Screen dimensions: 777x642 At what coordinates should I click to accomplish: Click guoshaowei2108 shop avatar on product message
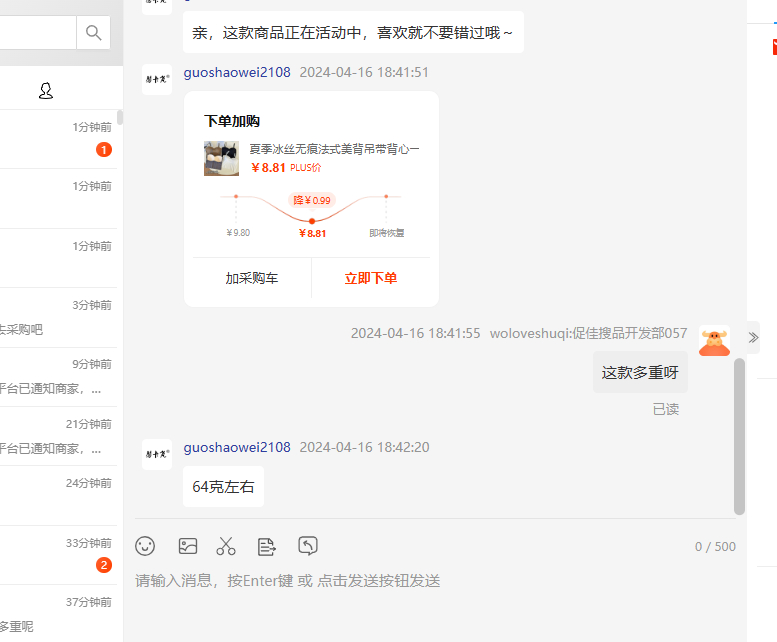[157, 79]
